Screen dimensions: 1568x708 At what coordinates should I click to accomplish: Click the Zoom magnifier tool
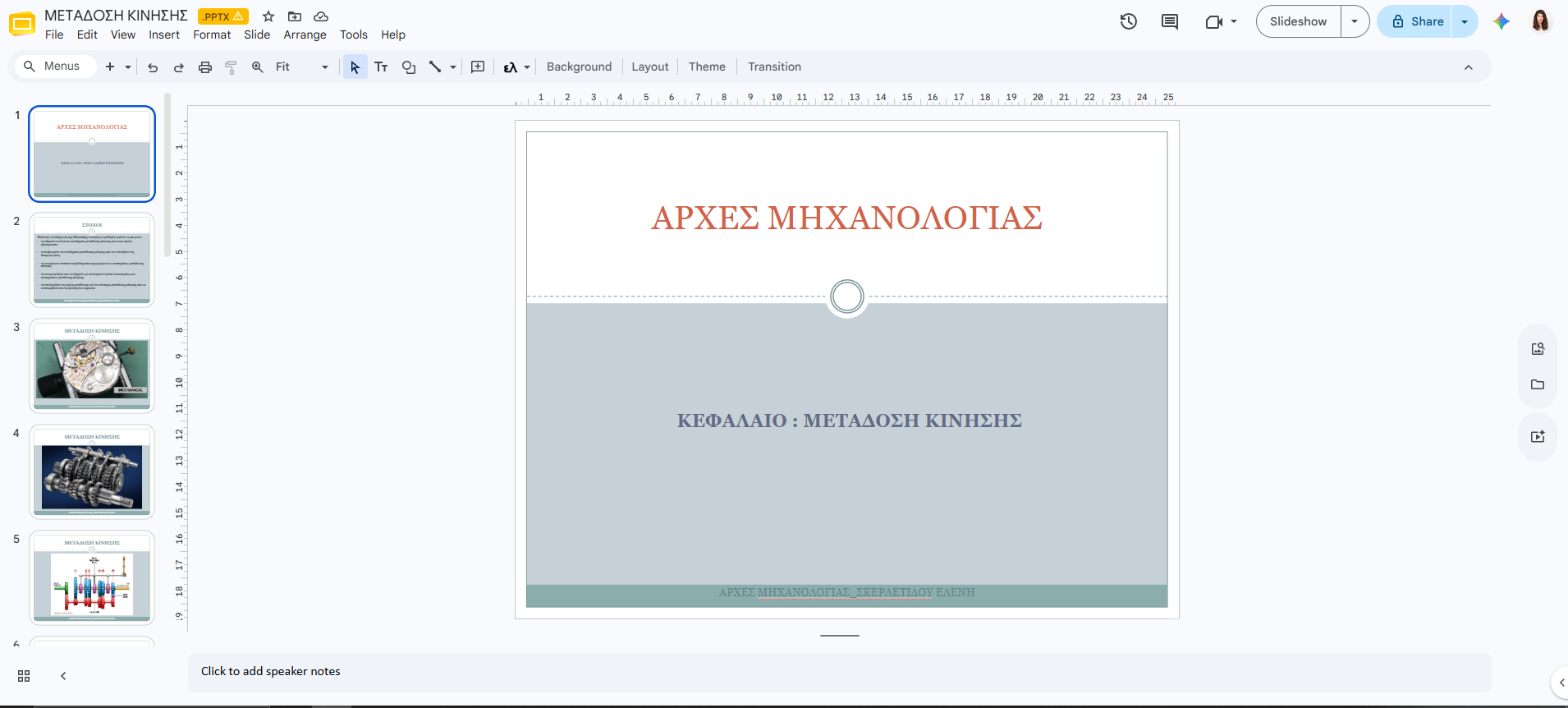point(258,67)
